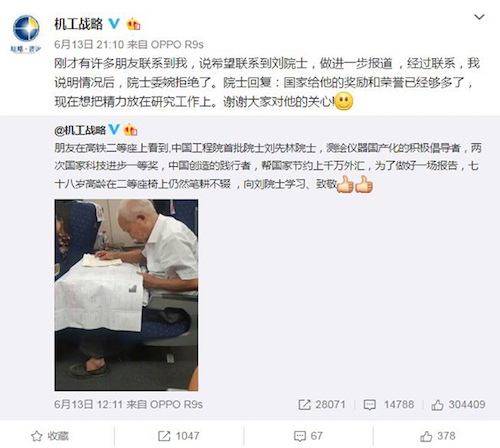Open original post comments count 14788

click(389, 405)
